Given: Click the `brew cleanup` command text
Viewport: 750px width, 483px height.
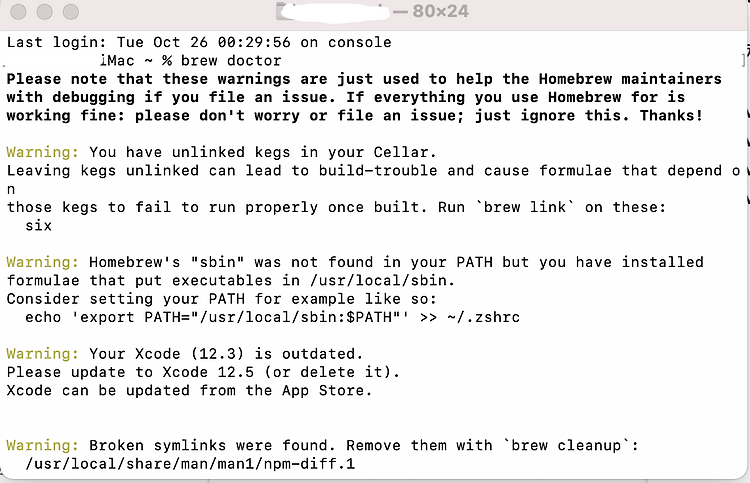Looking at the screenshot, I should click(567, 445).
